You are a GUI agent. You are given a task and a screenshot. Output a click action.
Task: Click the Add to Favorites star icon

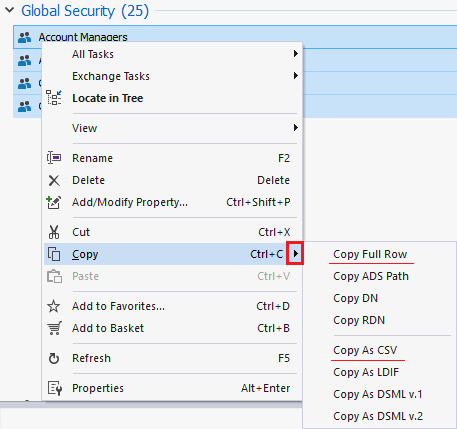click(54, 306)
